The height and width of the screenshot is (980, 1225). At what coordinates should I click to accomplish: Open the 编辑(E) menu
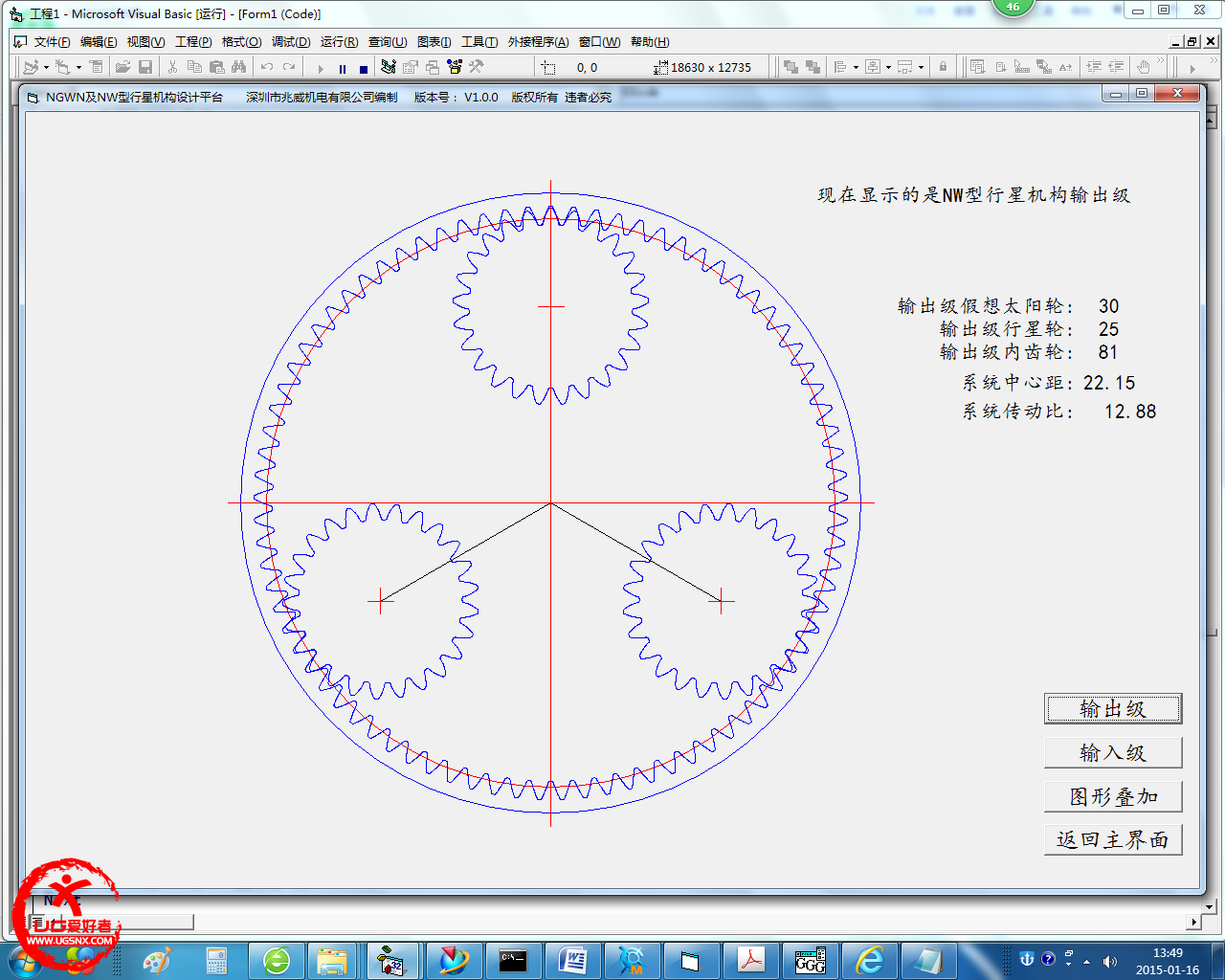pyautogui.click(x=99, y=41)
